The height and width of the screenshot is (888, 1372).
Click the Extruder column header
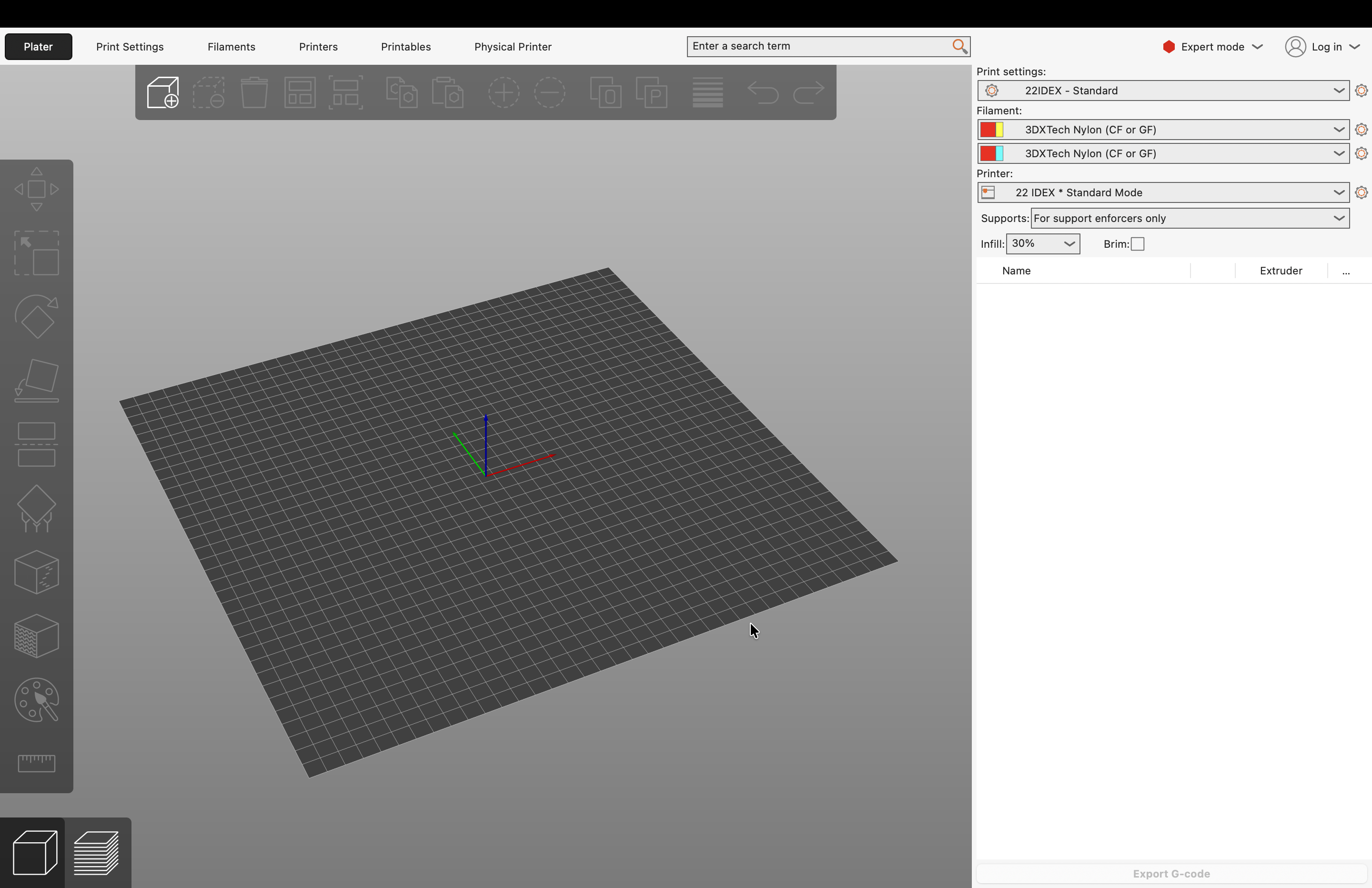(1281, 271)
